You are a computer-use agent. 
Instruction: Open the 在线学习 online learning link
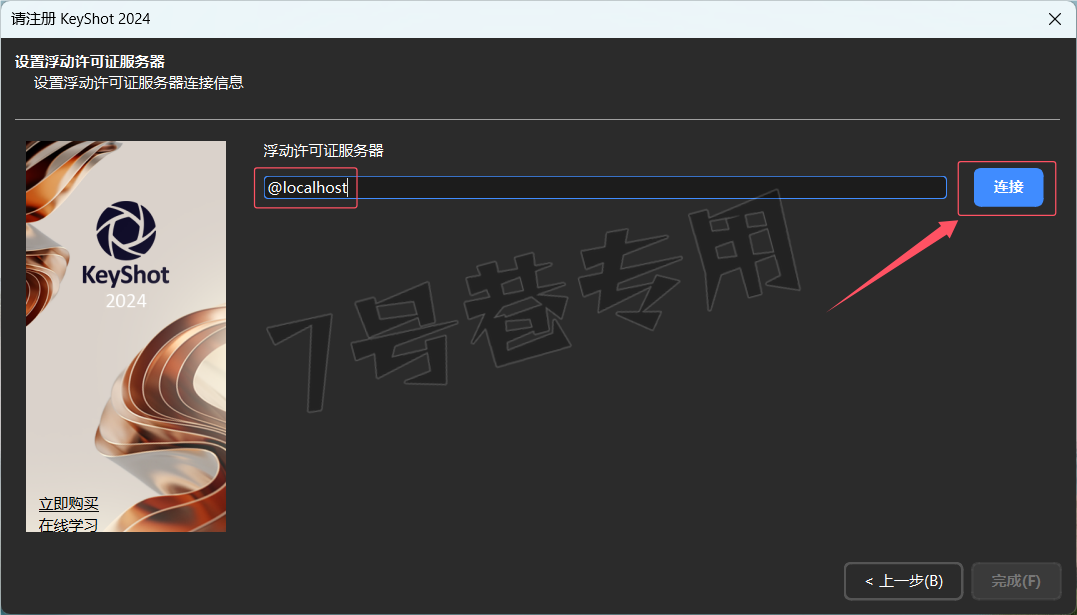(69, 525)
